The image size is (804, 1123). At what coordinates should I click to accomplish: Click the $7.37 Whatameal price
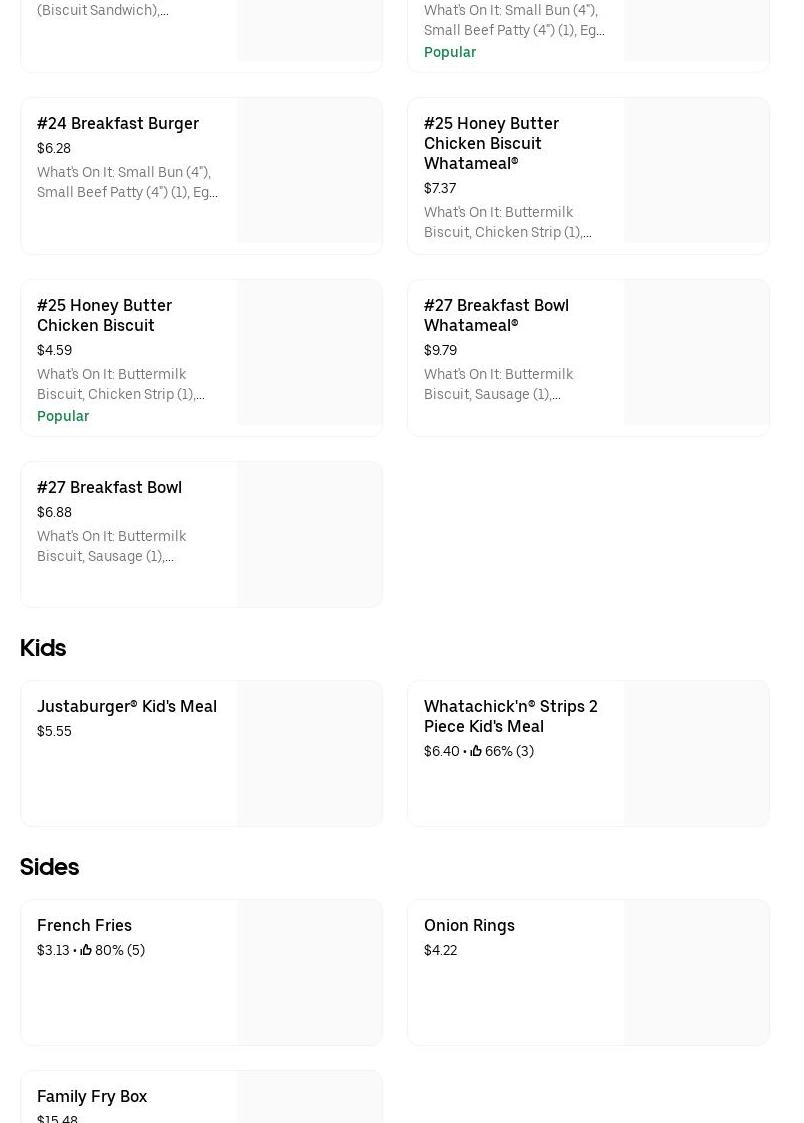pos(440,188)
